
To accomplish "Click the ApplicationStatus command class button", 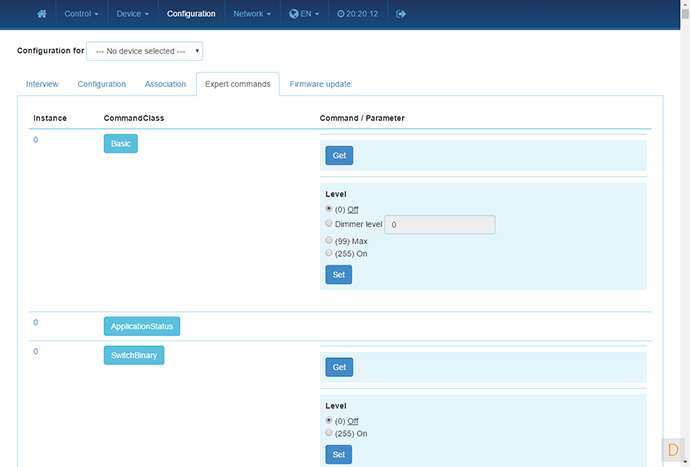I will point(141,326).
